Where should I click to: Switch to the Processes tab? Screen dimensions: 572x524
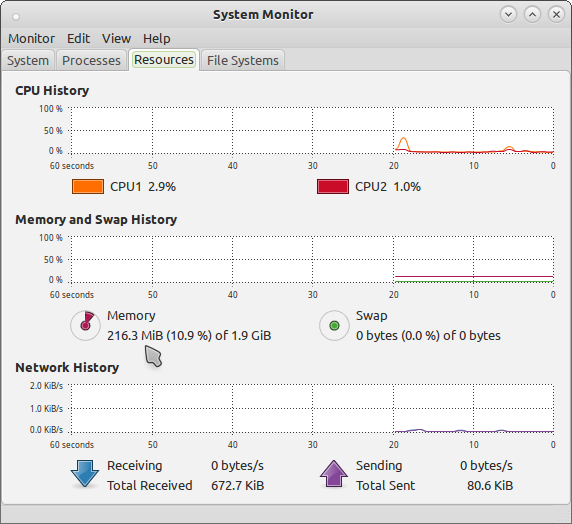(x=91, y=60)
